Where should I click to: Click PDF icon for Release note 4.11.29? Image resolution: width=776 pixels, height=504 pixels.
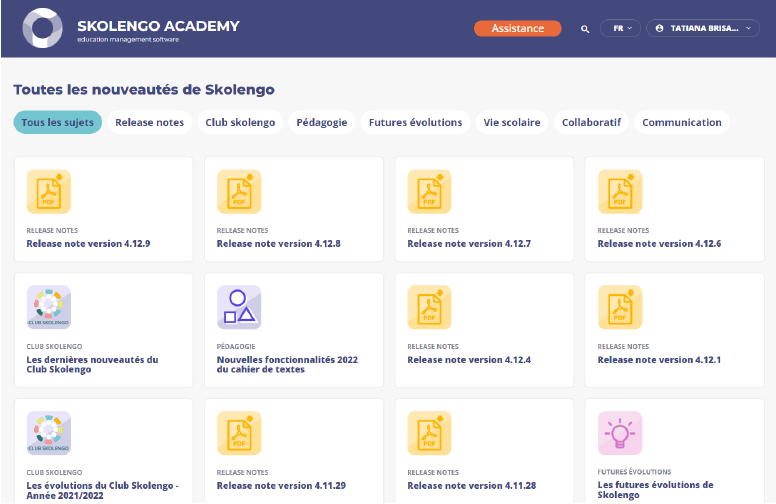point(239,433)
